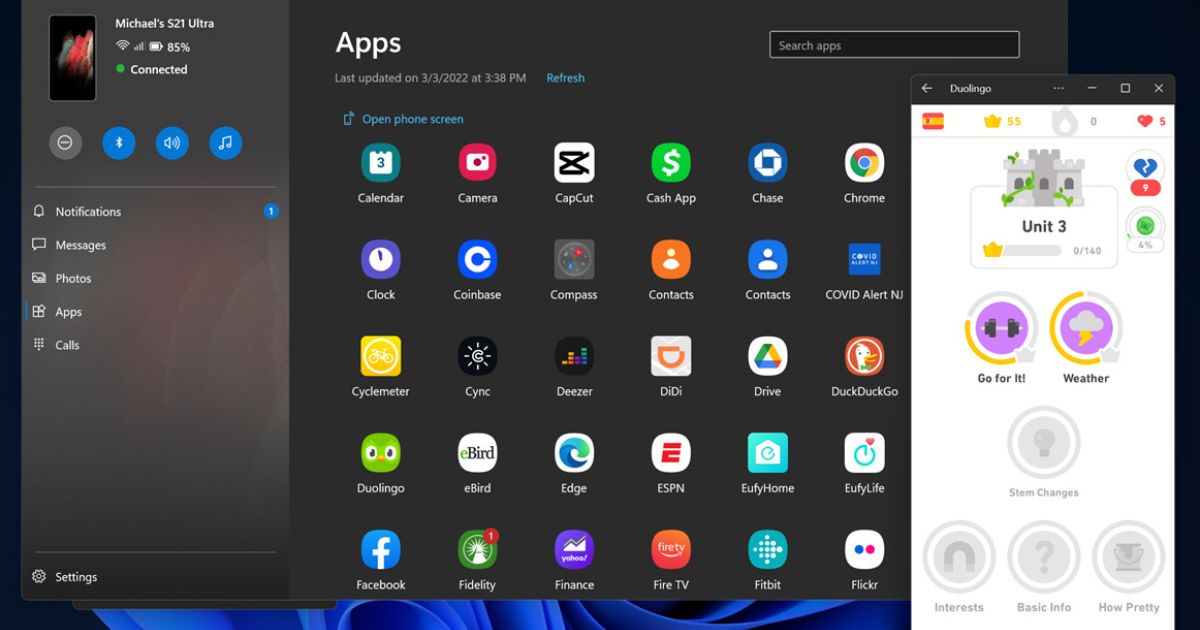Toggle Do Not Disturb on phone
Viewport: 1200px width, 630px height.
click(65, 143)
